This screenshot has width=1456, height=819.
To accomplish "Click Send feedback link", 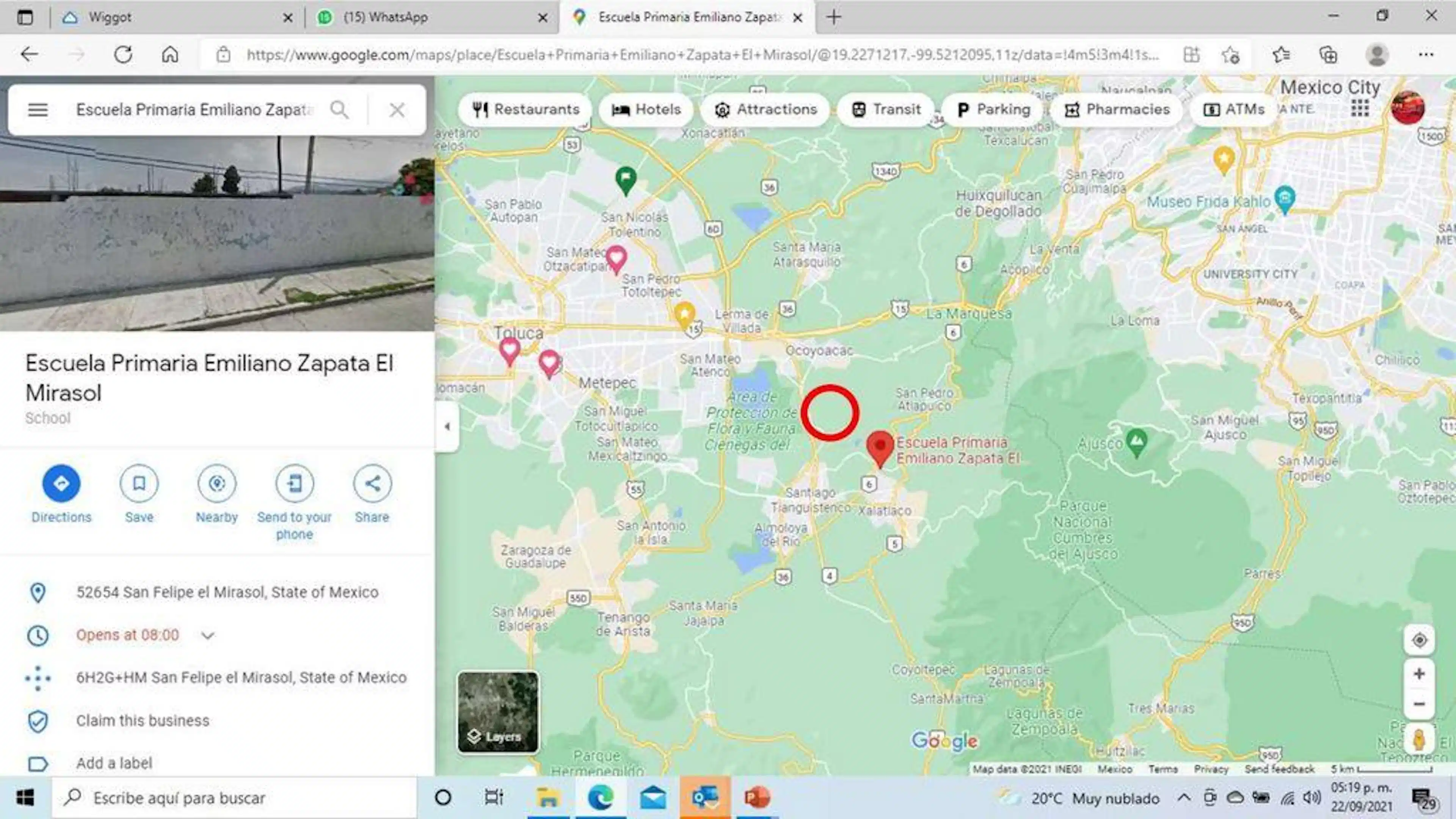I will click(x=1279, y=769).
